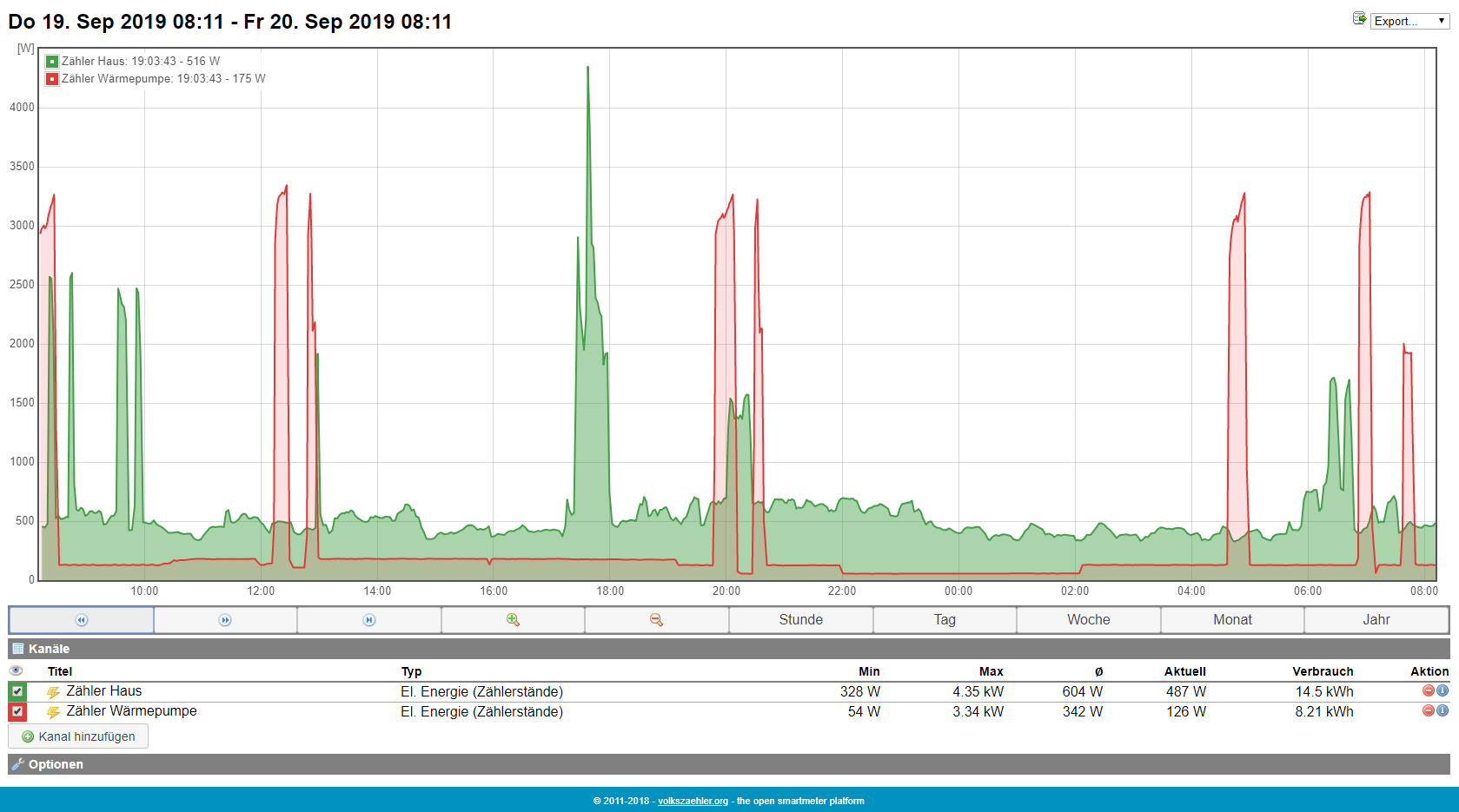Delete the Zähler Haus channel via red icon
1459x812 pixels.
click(x=1428, y=691)
